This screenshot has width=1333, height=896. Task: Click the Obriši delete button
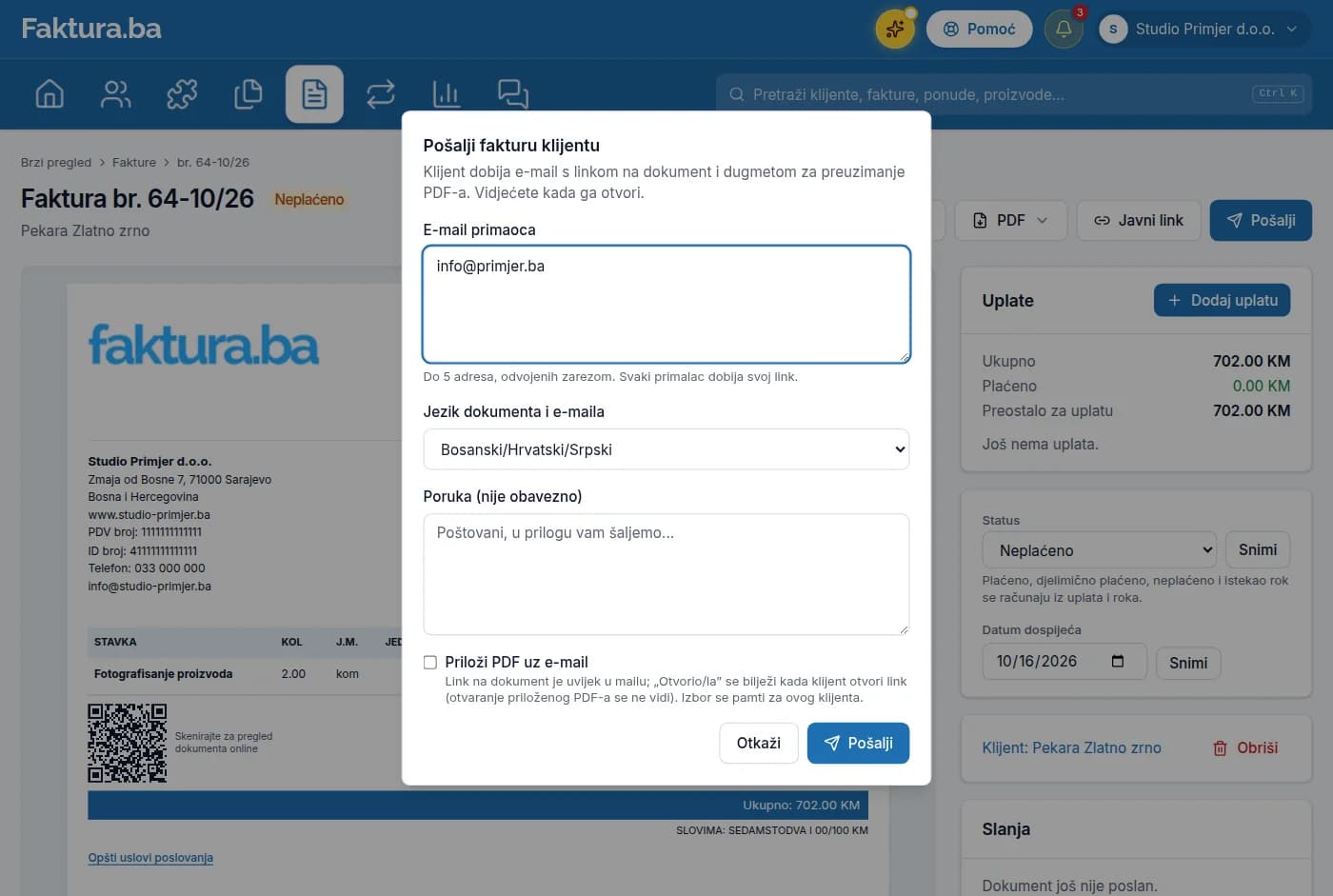(x=1245, y=747)
